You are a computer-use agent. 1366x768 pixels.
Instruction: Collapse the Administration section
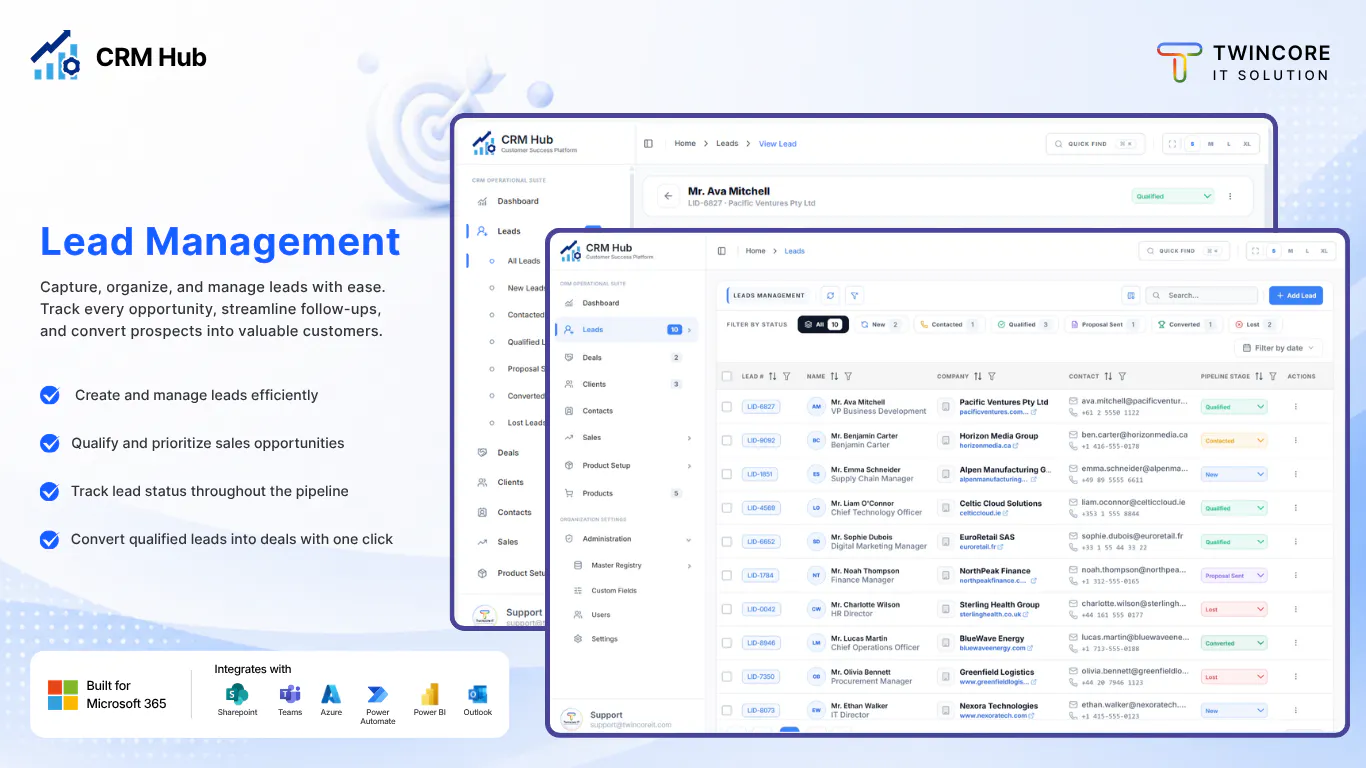point(689,540)
